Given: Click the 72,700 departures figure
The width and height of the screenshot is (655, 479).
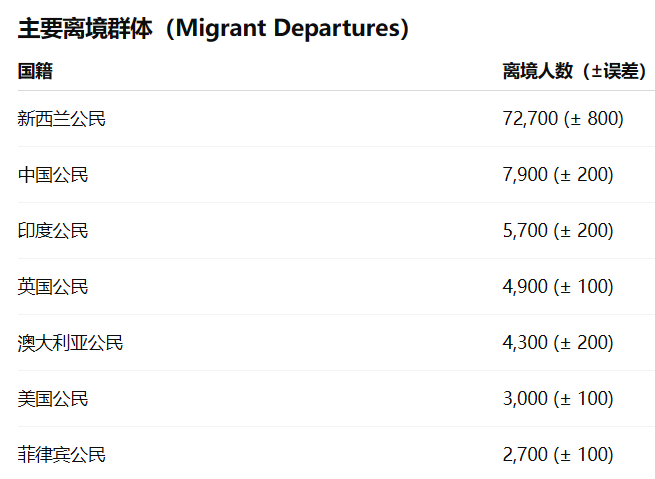Looking at the screenshot, I should tap(530, 119).
